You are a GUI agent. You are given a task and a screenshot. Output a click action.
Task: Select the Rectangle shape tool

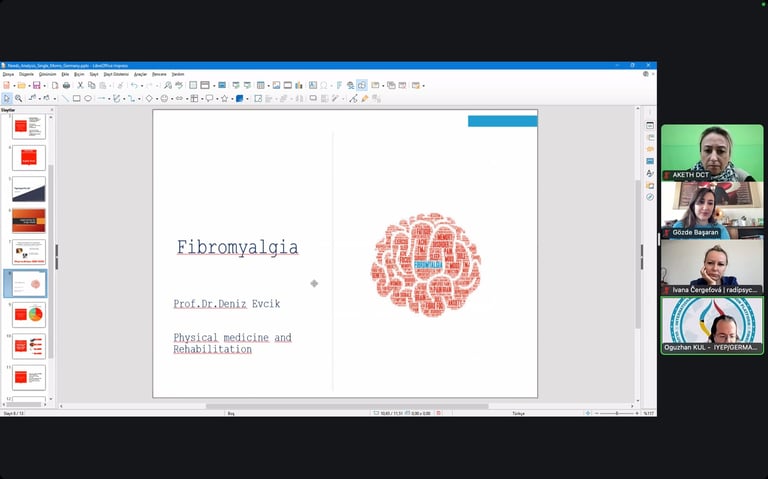click(x=76, y=98)
